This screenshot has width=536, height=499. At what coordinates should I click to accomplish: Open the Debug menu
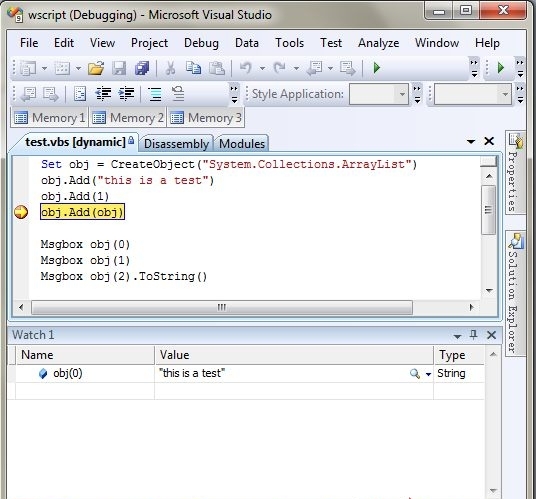pyautogui.click(x=201, y=43)
